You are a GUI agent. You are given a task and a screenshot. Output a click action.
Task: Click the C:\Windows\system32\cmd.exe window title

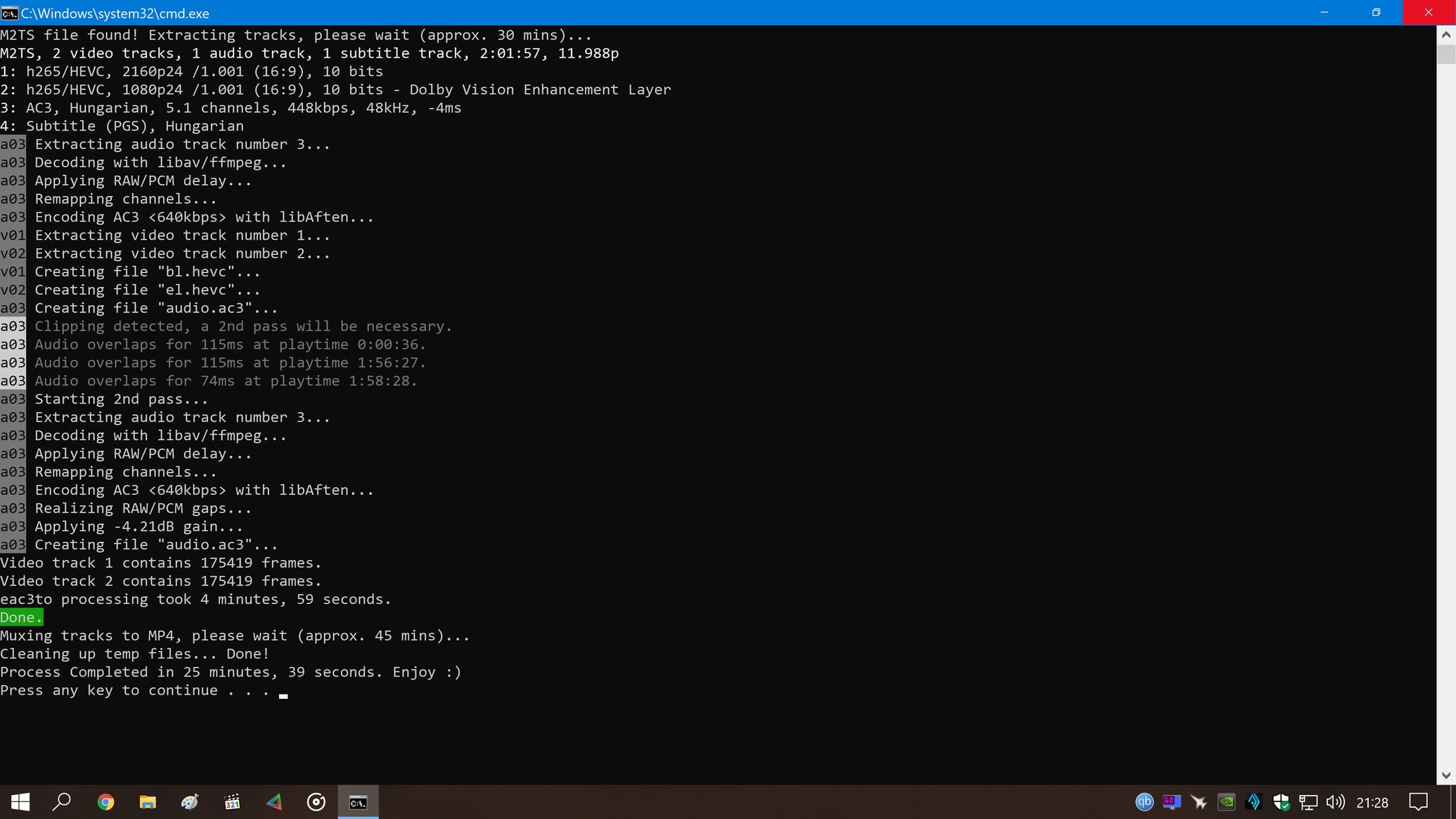pos(115,13)
